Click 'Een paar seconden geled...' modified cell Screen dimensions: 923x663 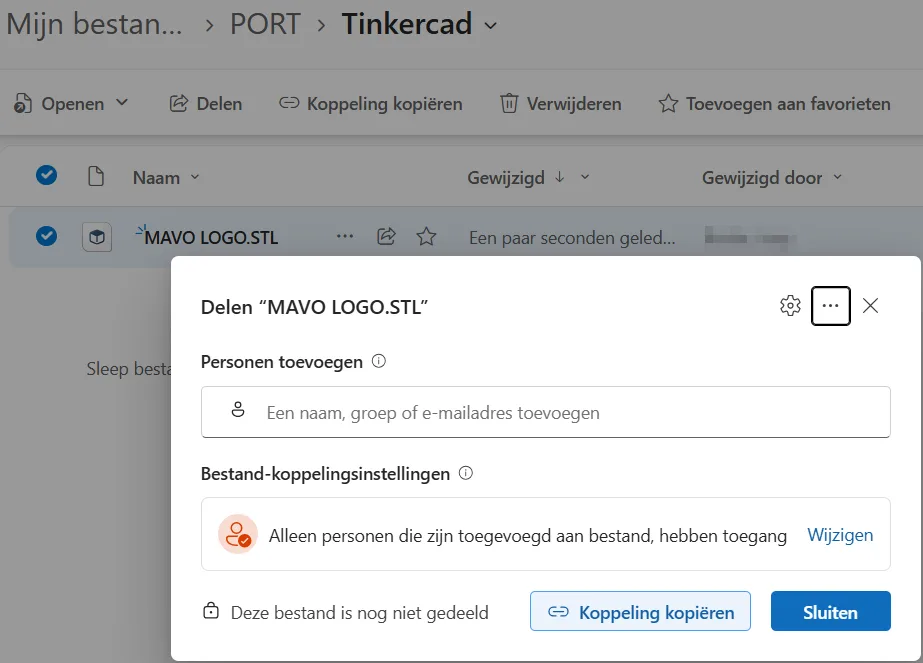(x=572, y=237)
